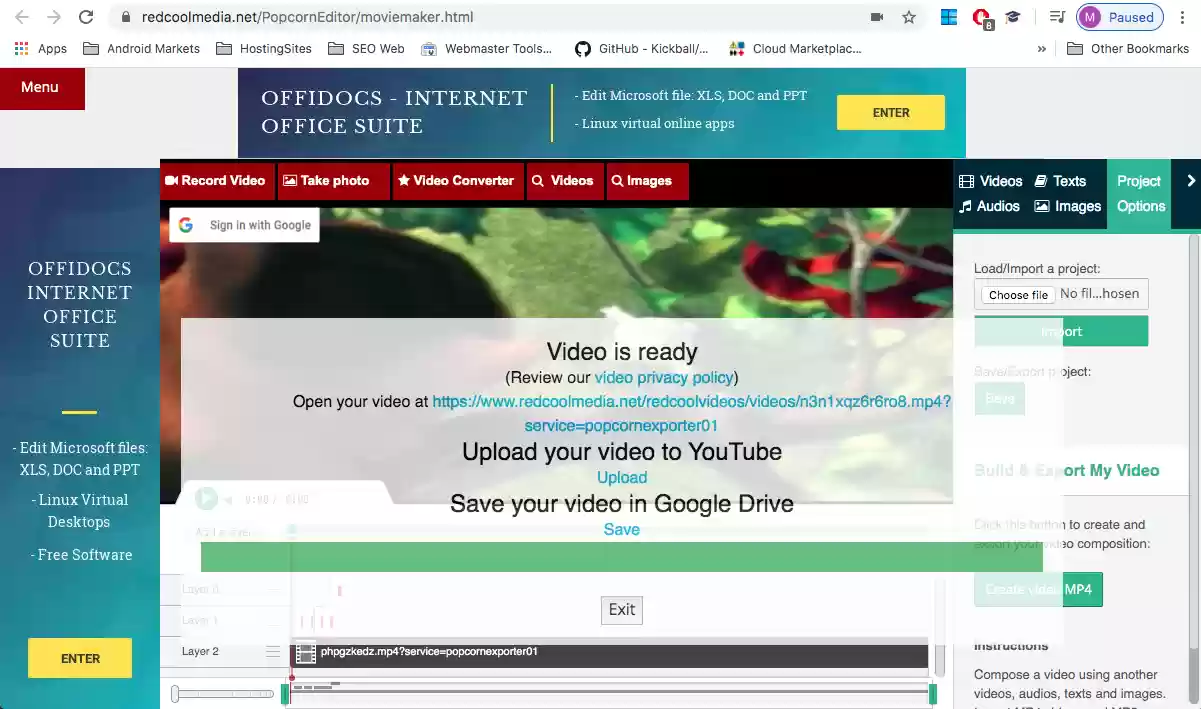Open the Chrome three-dot menu

(x=1182, y=17)
